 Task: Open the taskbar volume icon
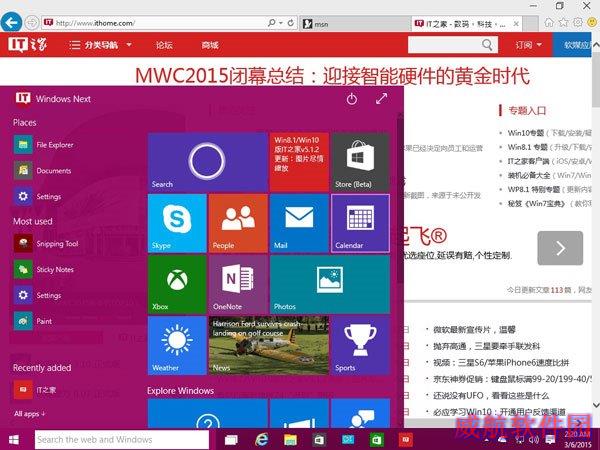click(534, 440)
